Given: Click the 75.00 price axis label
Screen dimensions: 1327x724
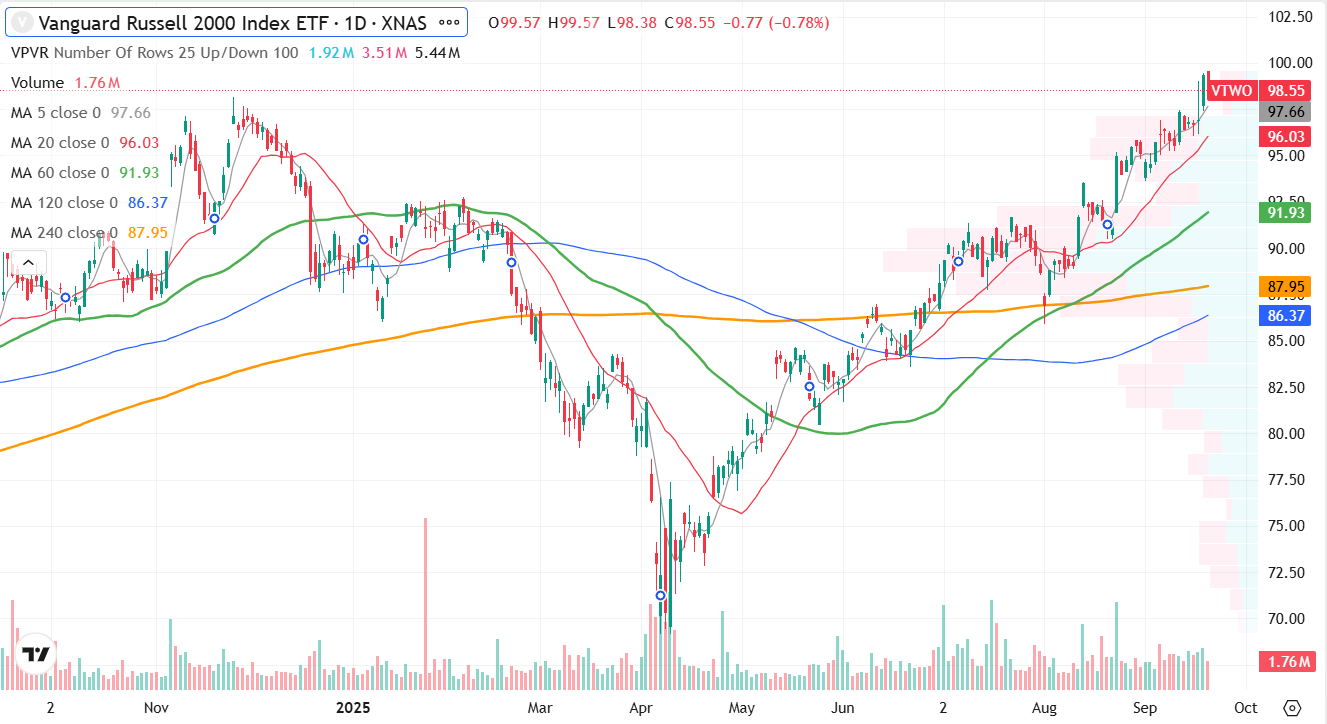Looking at the screenshot, I should (x=1285, y=526).
